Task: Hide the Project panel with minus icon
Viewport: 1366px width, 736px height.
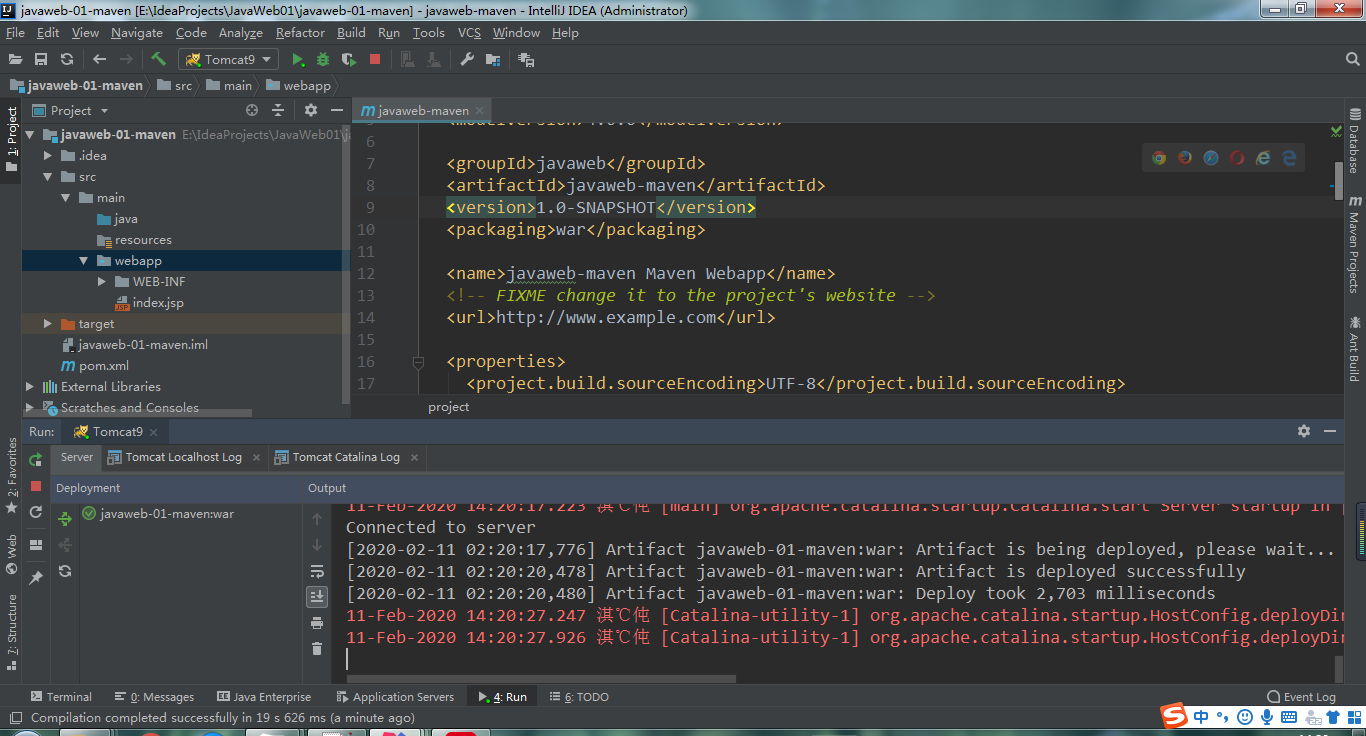Action: (x=335, y=110)
